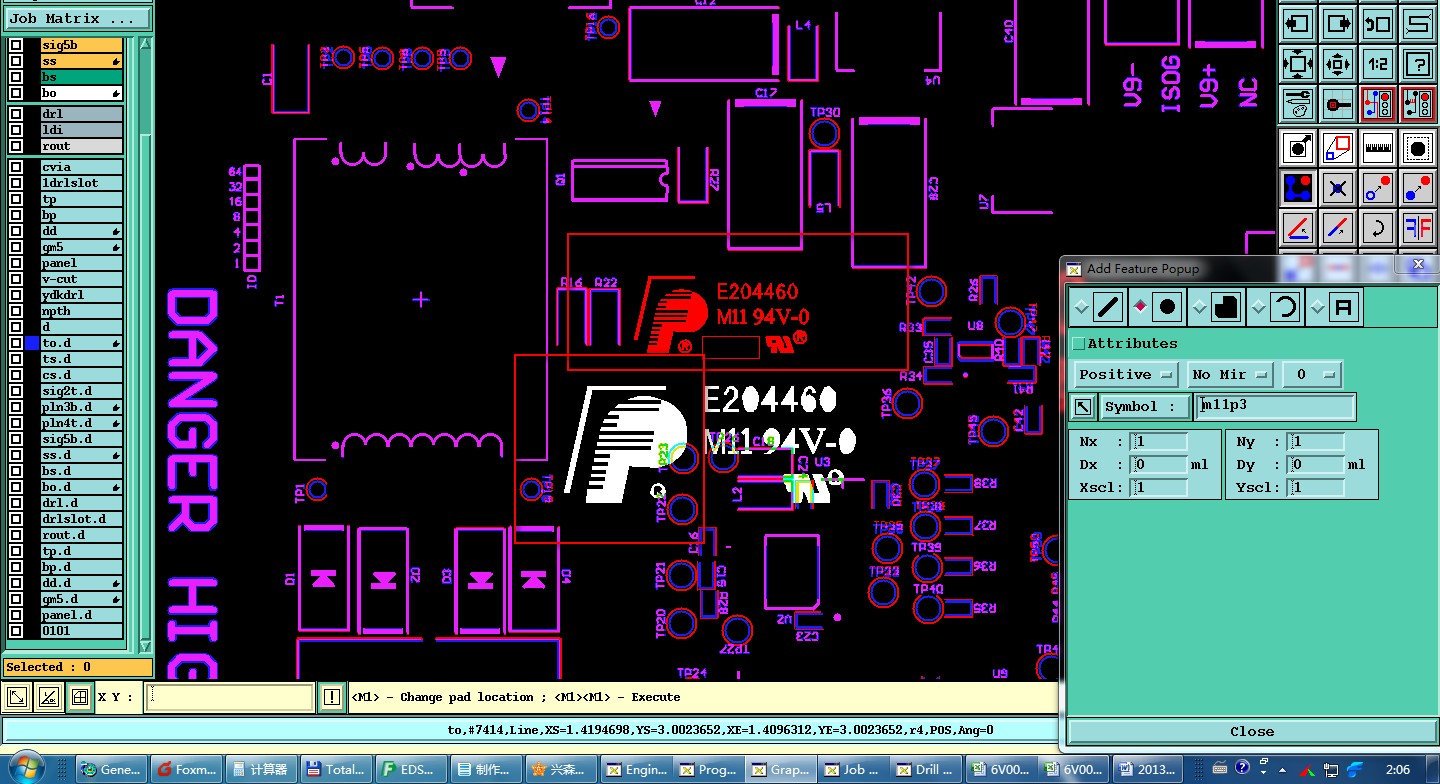Click the zoom home icon with outward arrows
Image resolution: width=1440 pixels, height=784 pixels.
(1297, 64)
